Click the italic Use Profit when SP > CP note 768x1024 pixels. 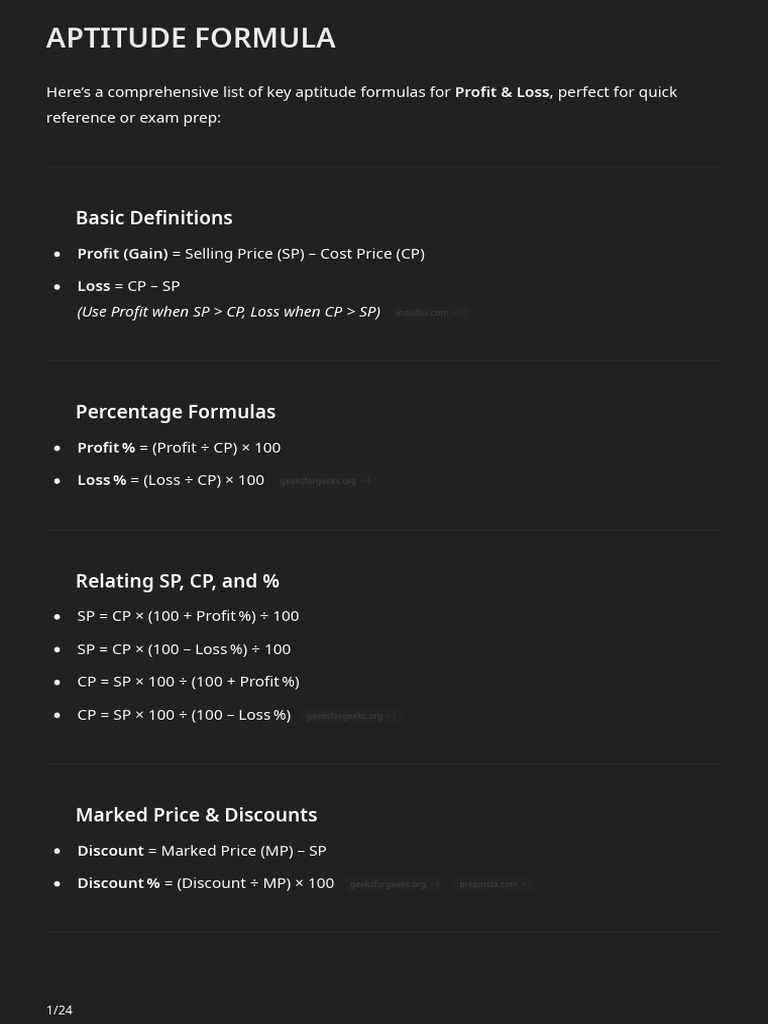point(229,312)
